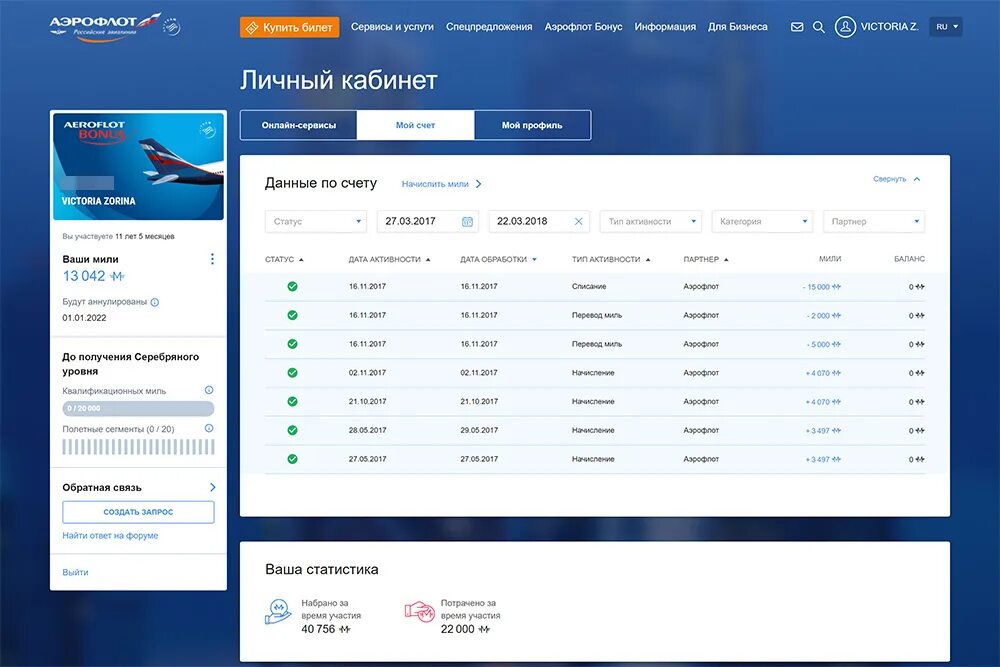Open the Категория filter dropdown
Image resolution: width=1000 pixels, height=667 pixels.
762,221
